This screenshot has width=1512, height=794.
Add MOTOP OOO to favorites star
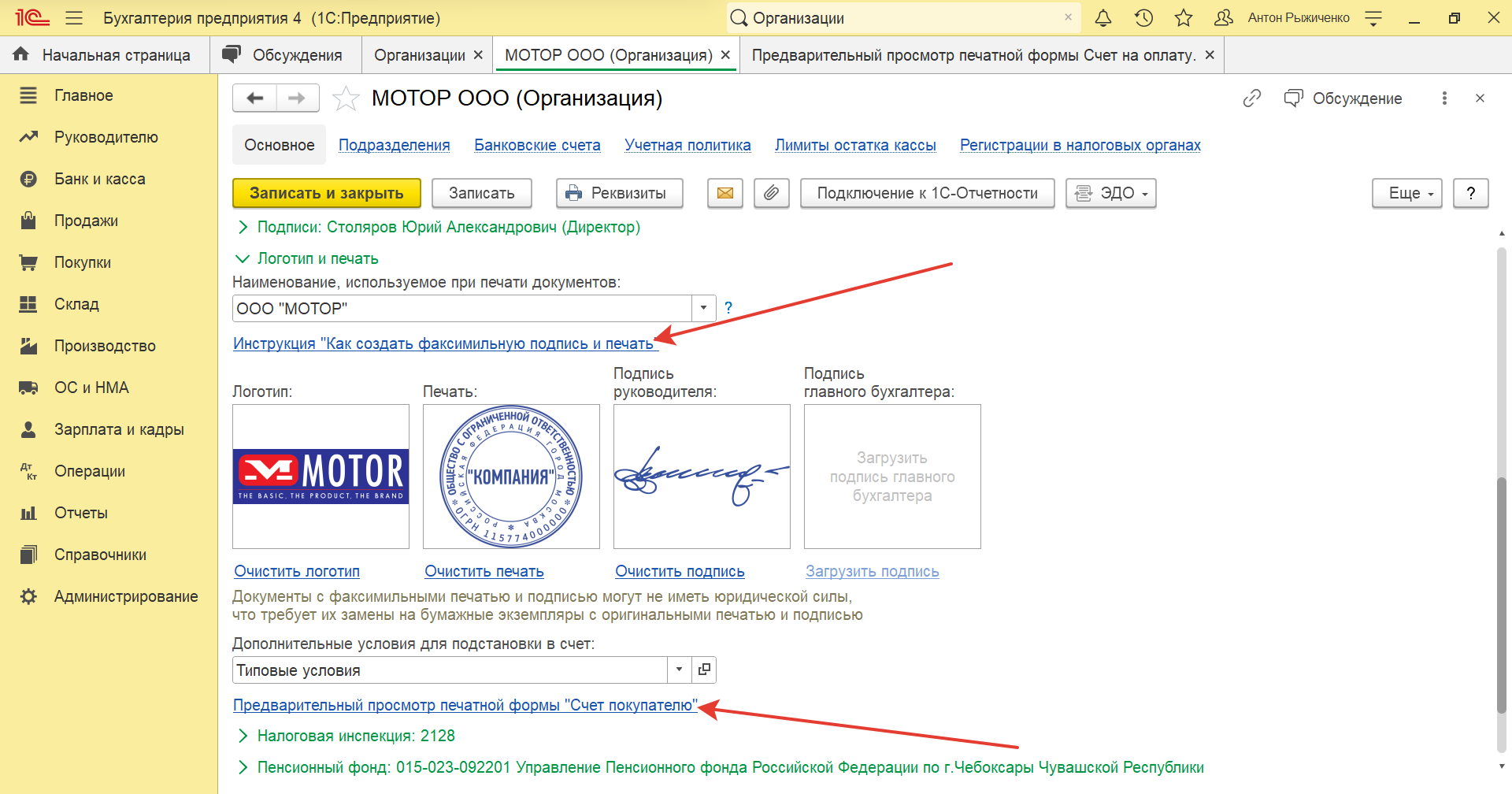click(346, 98)
